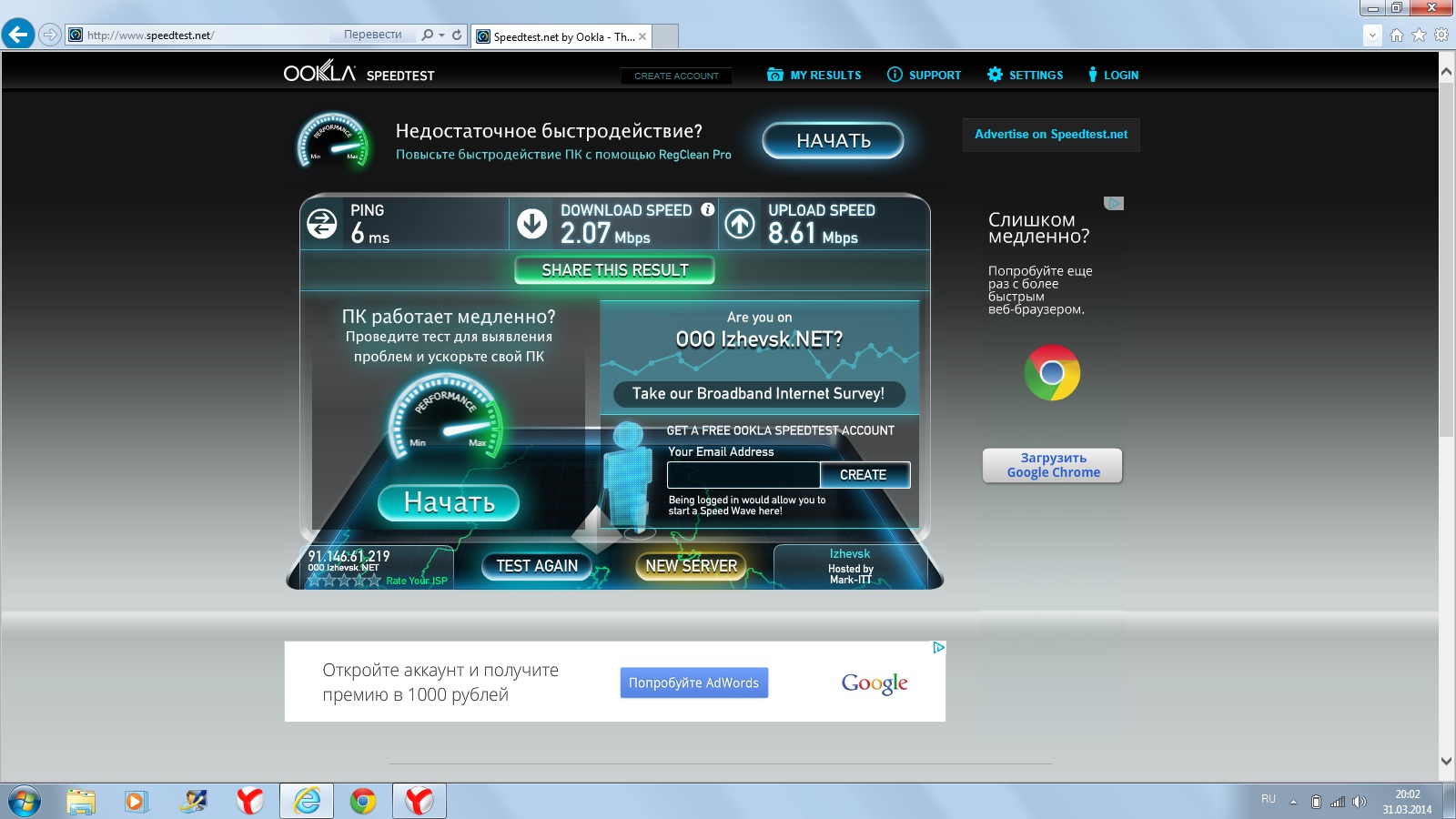Click Take our Broadband Internet Survey button
The image size is (1456, 819).
[x=758, y=393]
